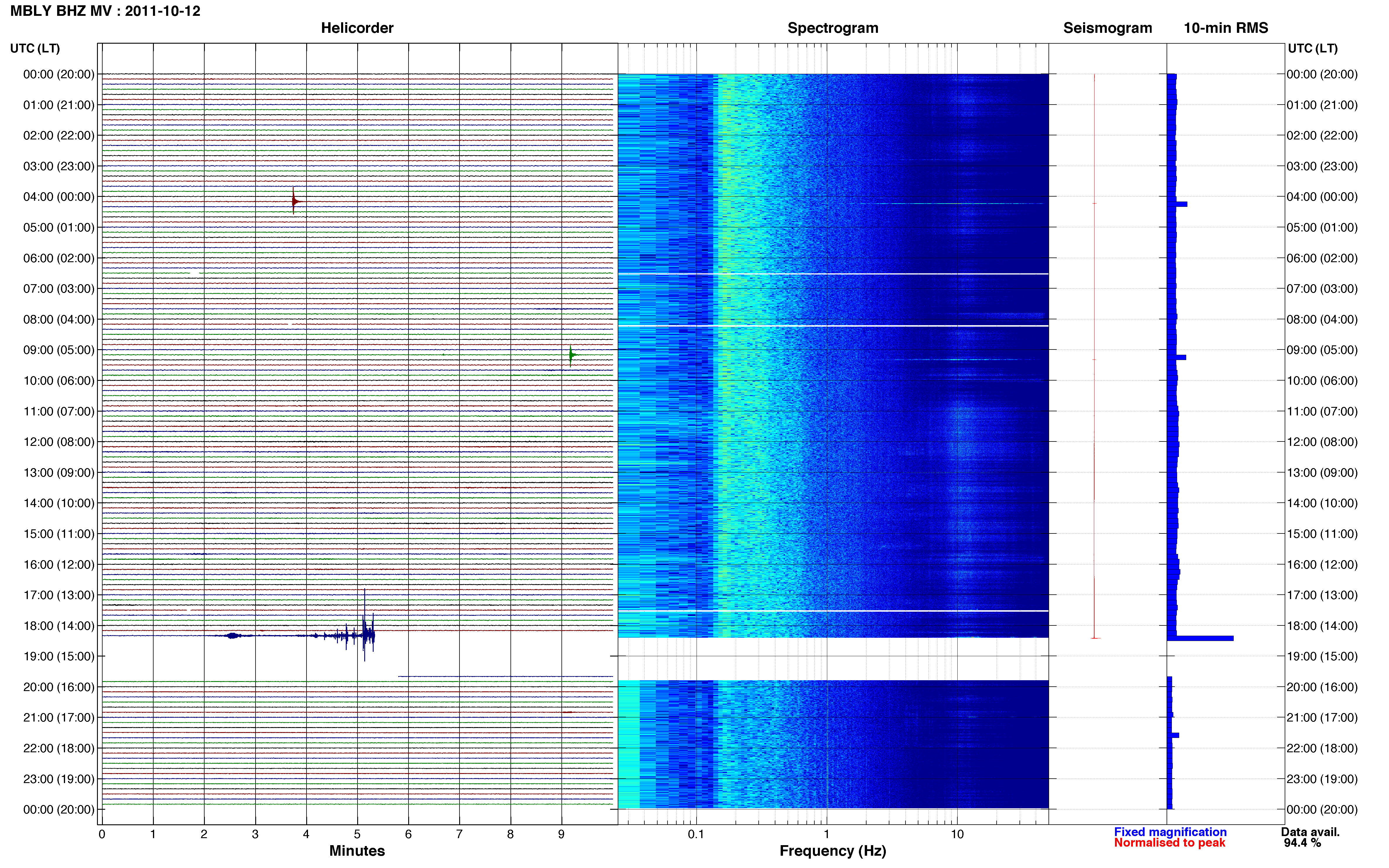
Task: Click the 'Data avail.' label
Action: 1310,832
